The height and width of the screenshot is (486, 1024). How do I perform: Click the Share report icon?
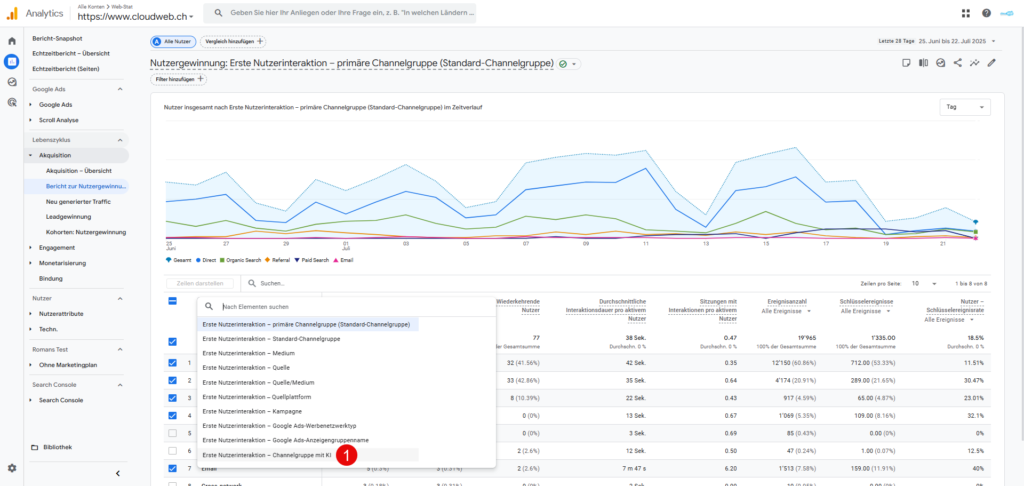coord(957,63)
